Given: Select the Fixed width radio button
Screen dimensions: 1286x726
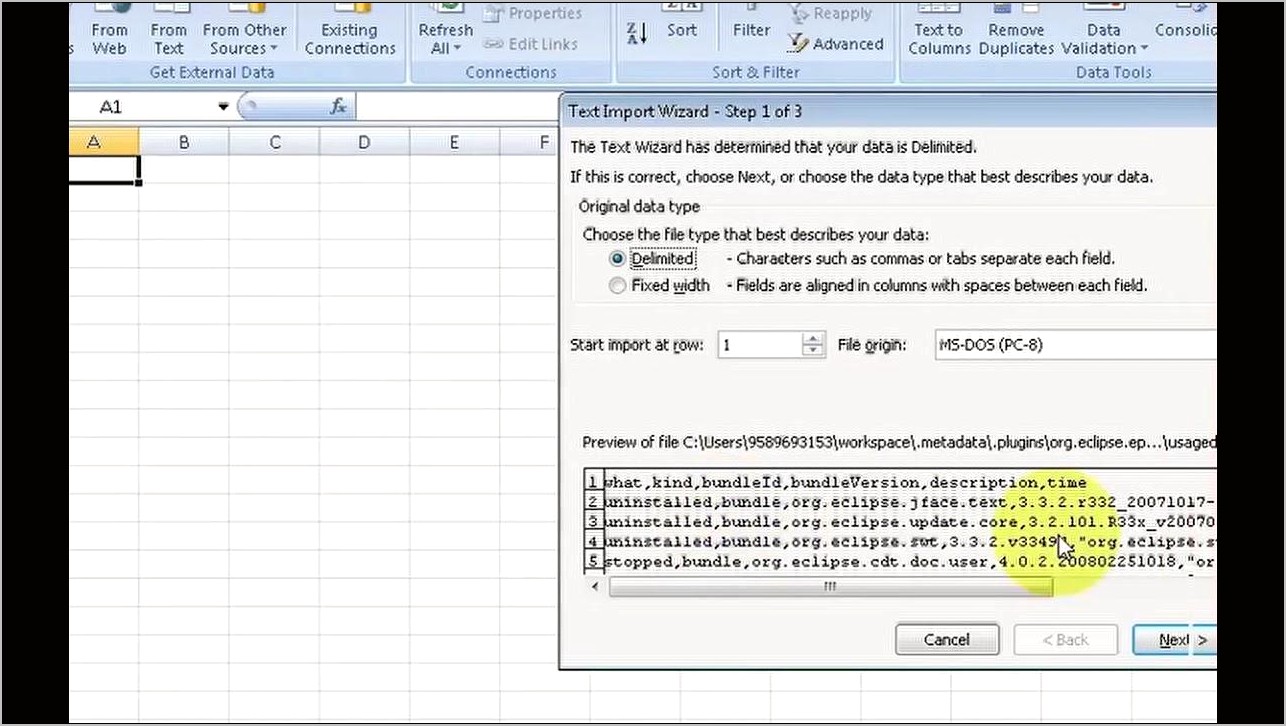Looking at the screenshot, I should 617,286.
